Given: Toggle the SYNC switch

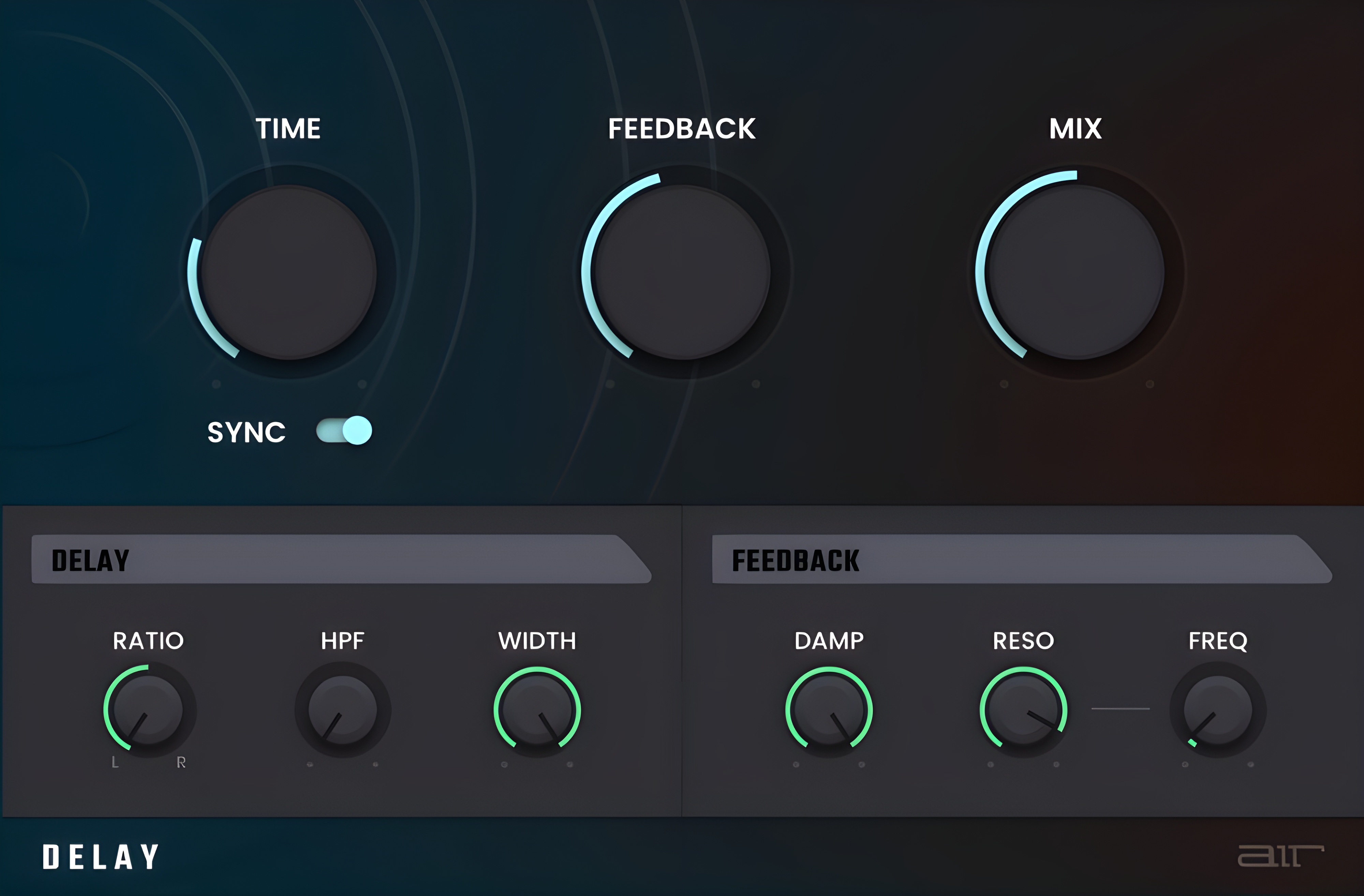Looking at the screenshot, I should pyautogui.click(x=344, y=431).
